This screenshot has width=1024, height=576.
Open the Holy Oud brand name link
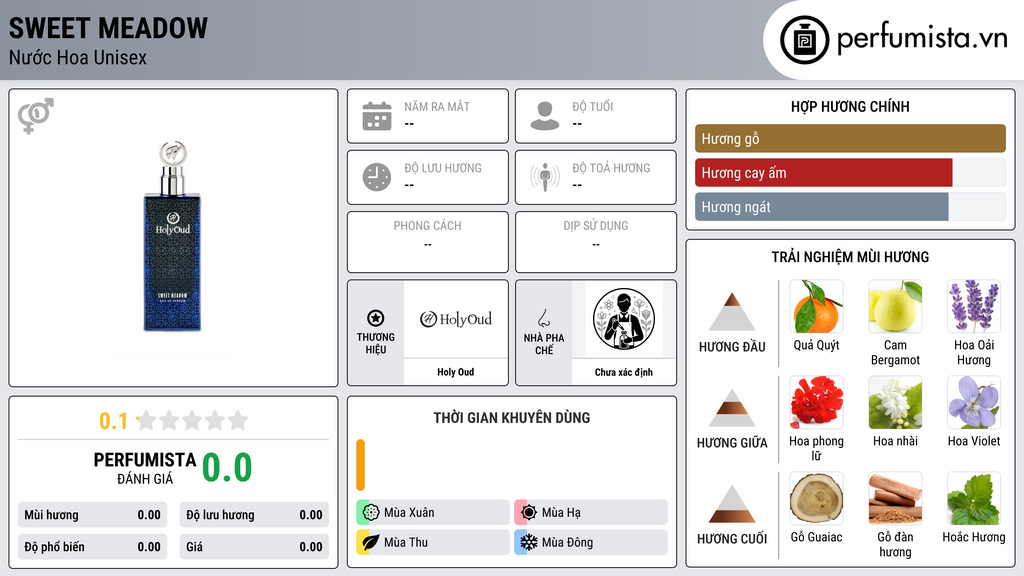(x=456, y=372)
